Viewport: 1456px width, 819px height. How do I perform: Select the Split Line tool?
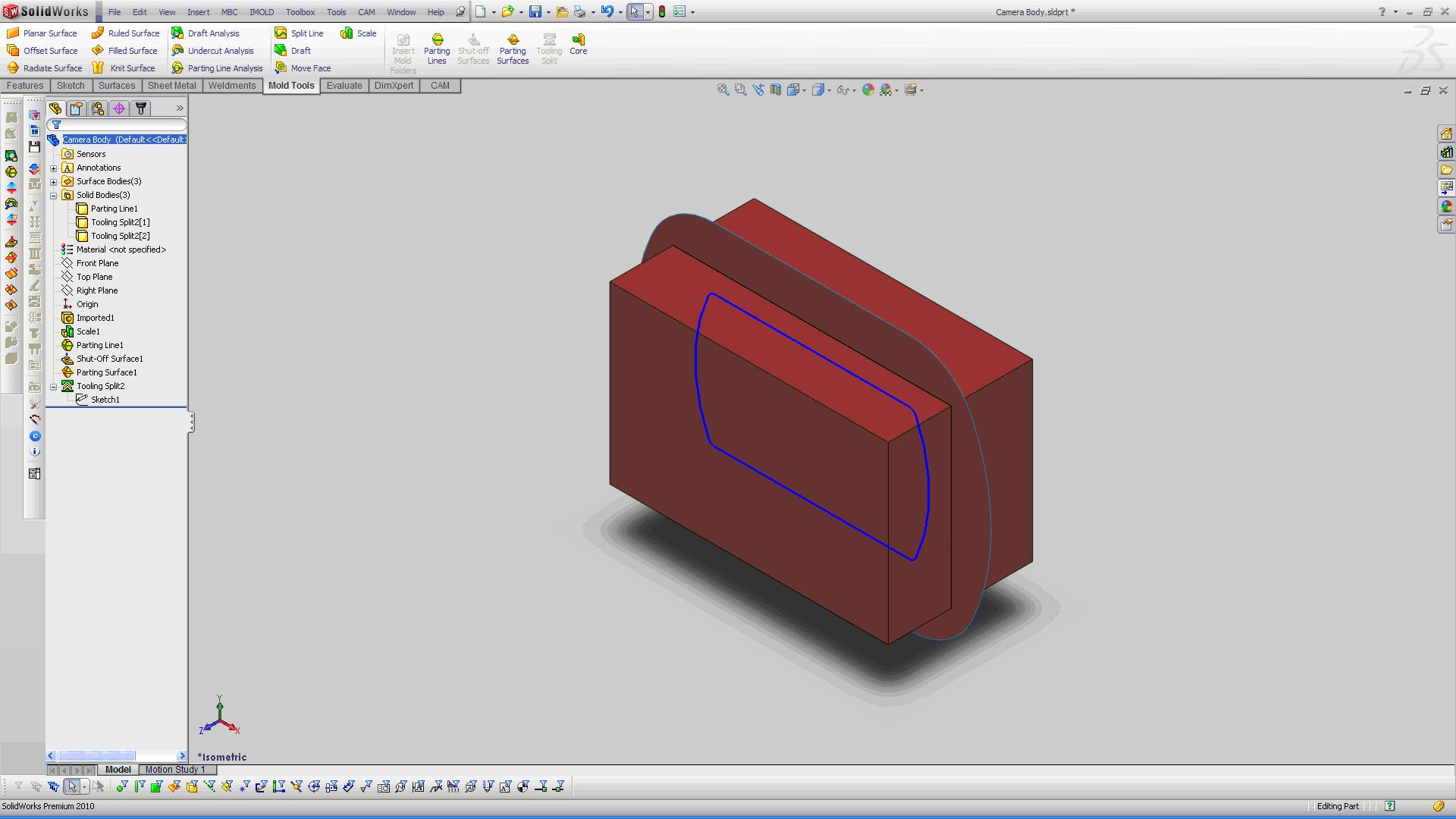click(x=299, y=33)
